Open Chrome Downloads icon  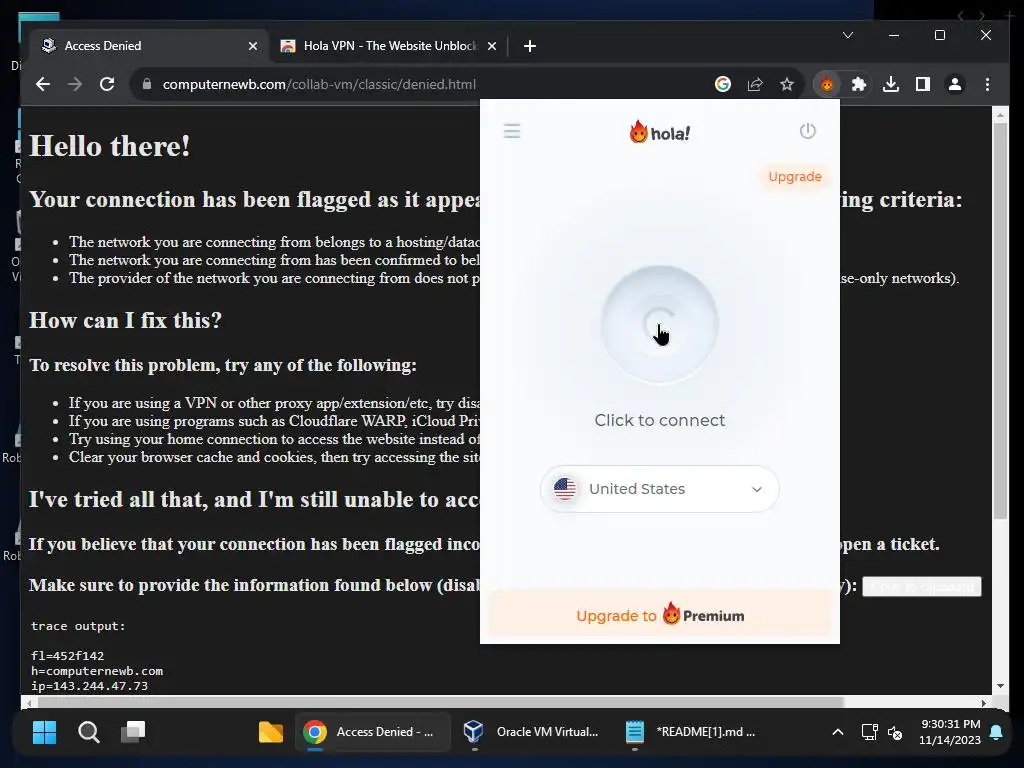(x=891, y=84)
